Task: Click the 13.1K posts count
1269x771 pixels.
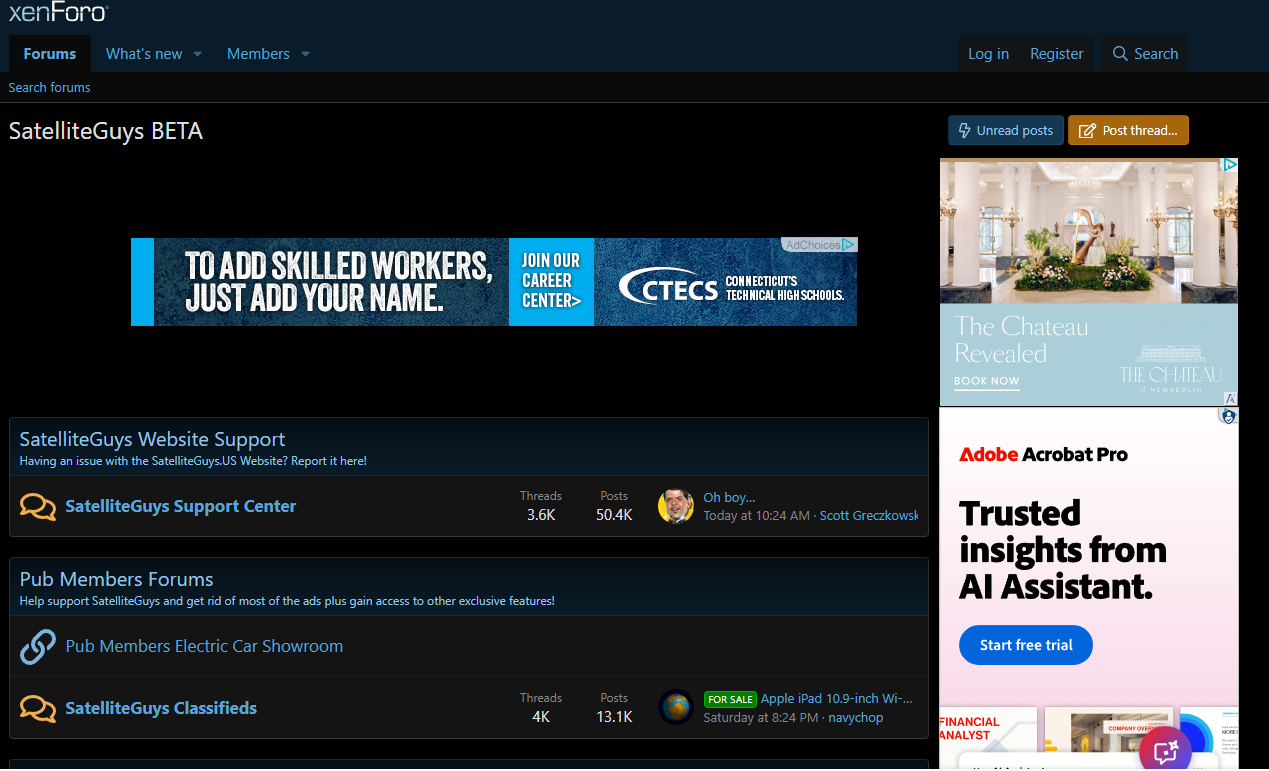Action: tap(614, 717)
